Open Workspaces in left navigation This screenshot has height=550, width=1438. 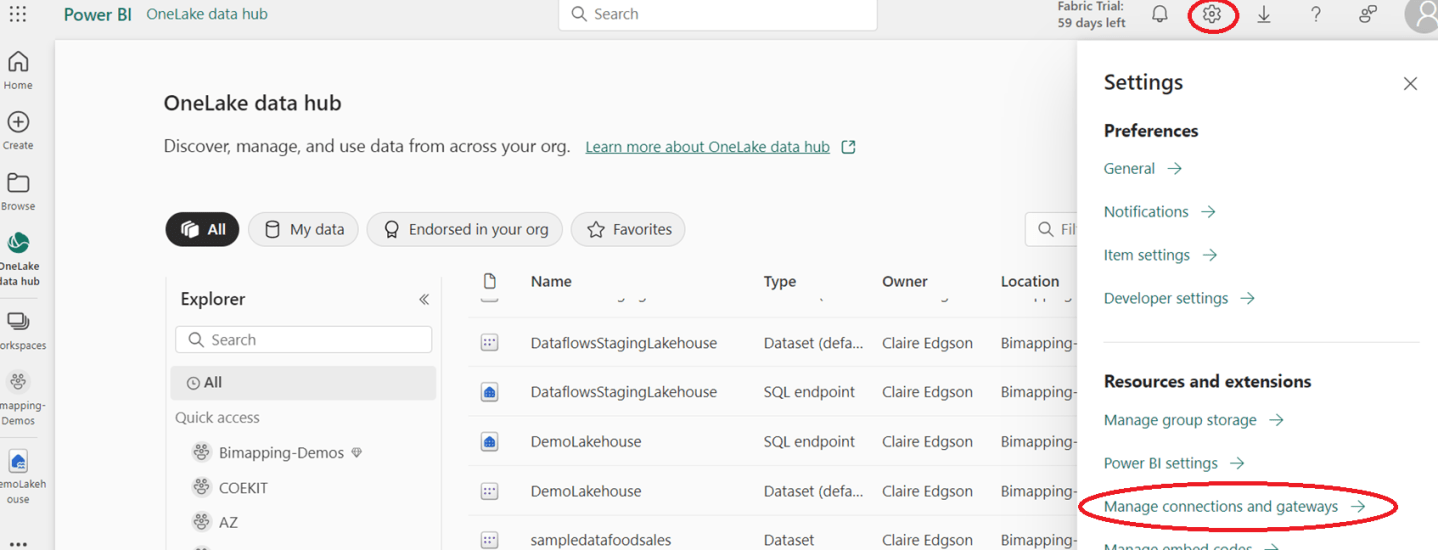pos(19,331)
